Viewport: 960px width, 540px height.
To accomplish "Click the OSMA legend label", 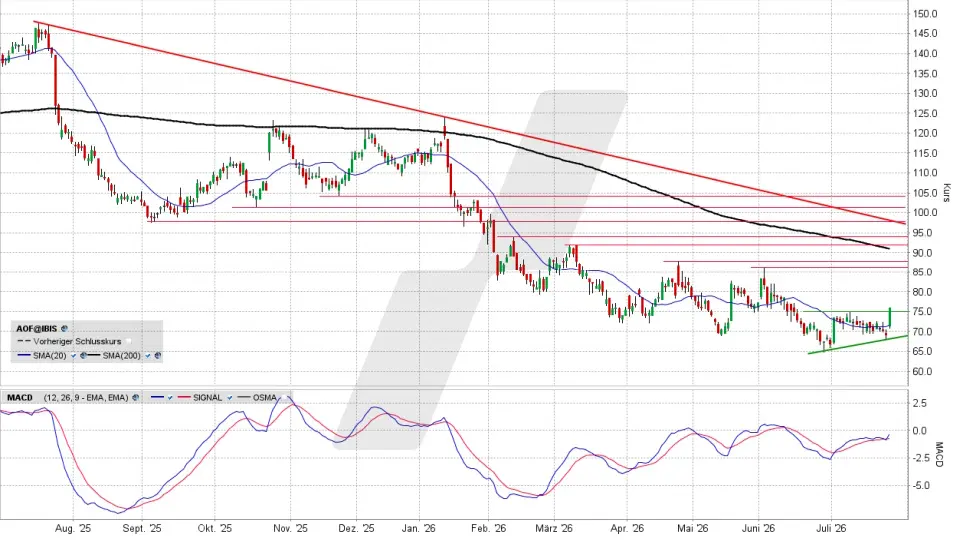I will 264,397.
